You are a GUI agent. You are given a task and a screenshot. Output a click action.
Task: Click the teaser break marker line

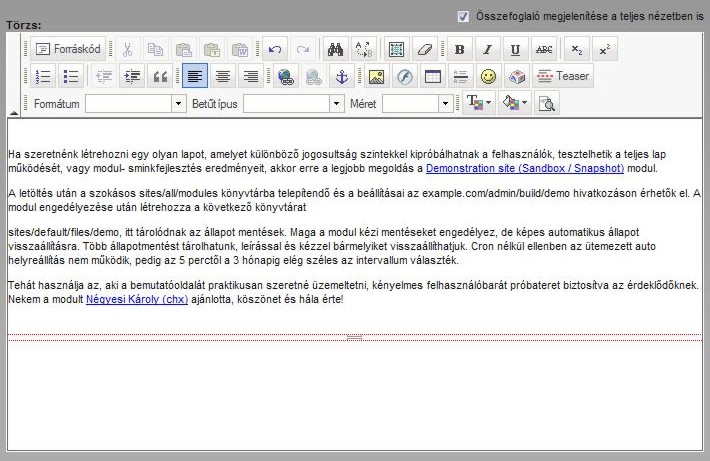[355, 337]
